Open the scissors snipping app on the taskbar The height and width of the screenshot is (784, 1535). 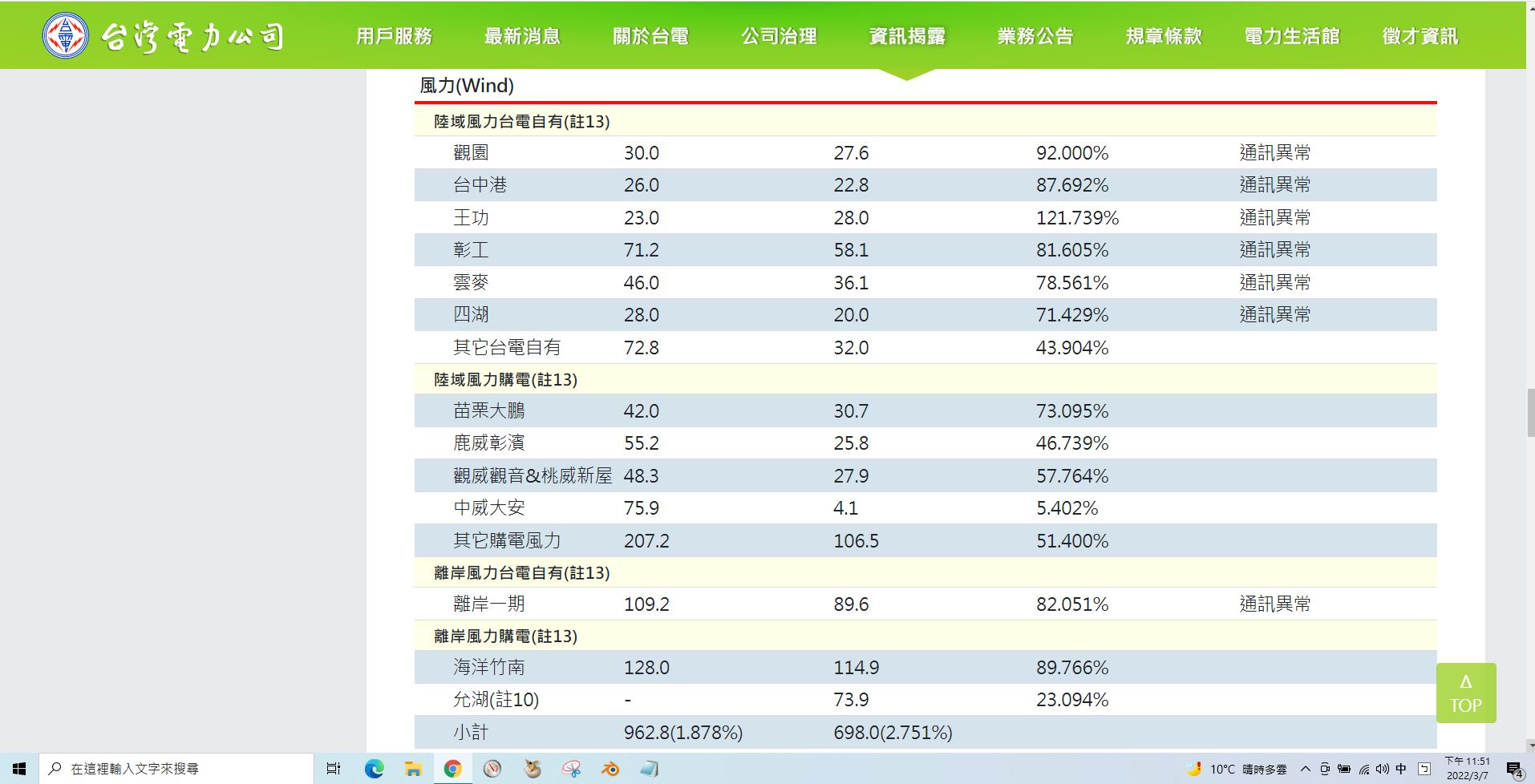(571, 769)
